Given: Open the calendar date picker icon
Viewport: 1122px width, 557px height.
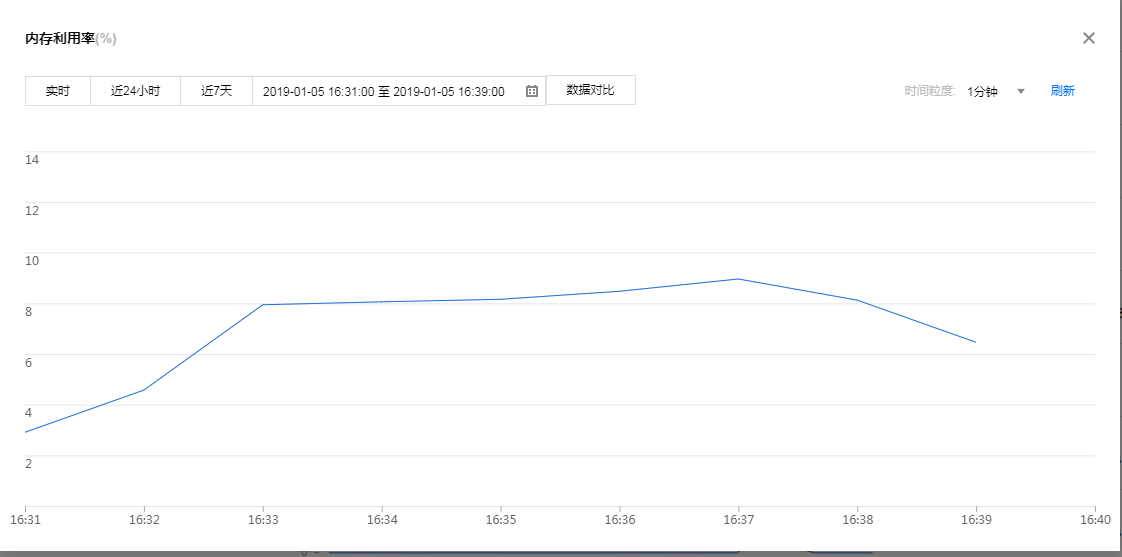Looking at the screenshot, I should click(532, 91).
